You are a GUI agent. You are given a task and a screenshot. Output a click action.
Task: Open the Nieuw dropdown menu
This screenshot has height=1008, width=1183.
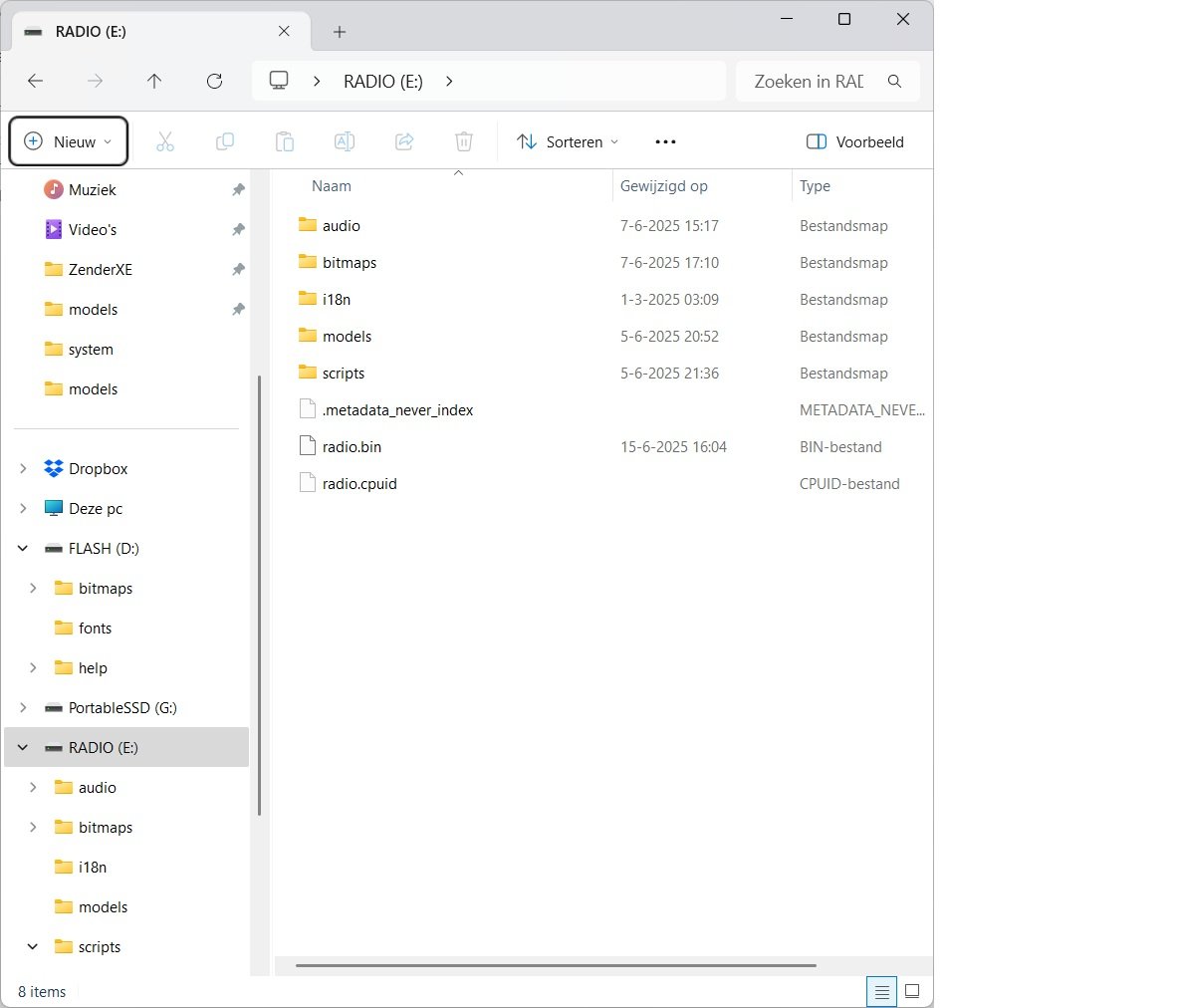(68, 141)
